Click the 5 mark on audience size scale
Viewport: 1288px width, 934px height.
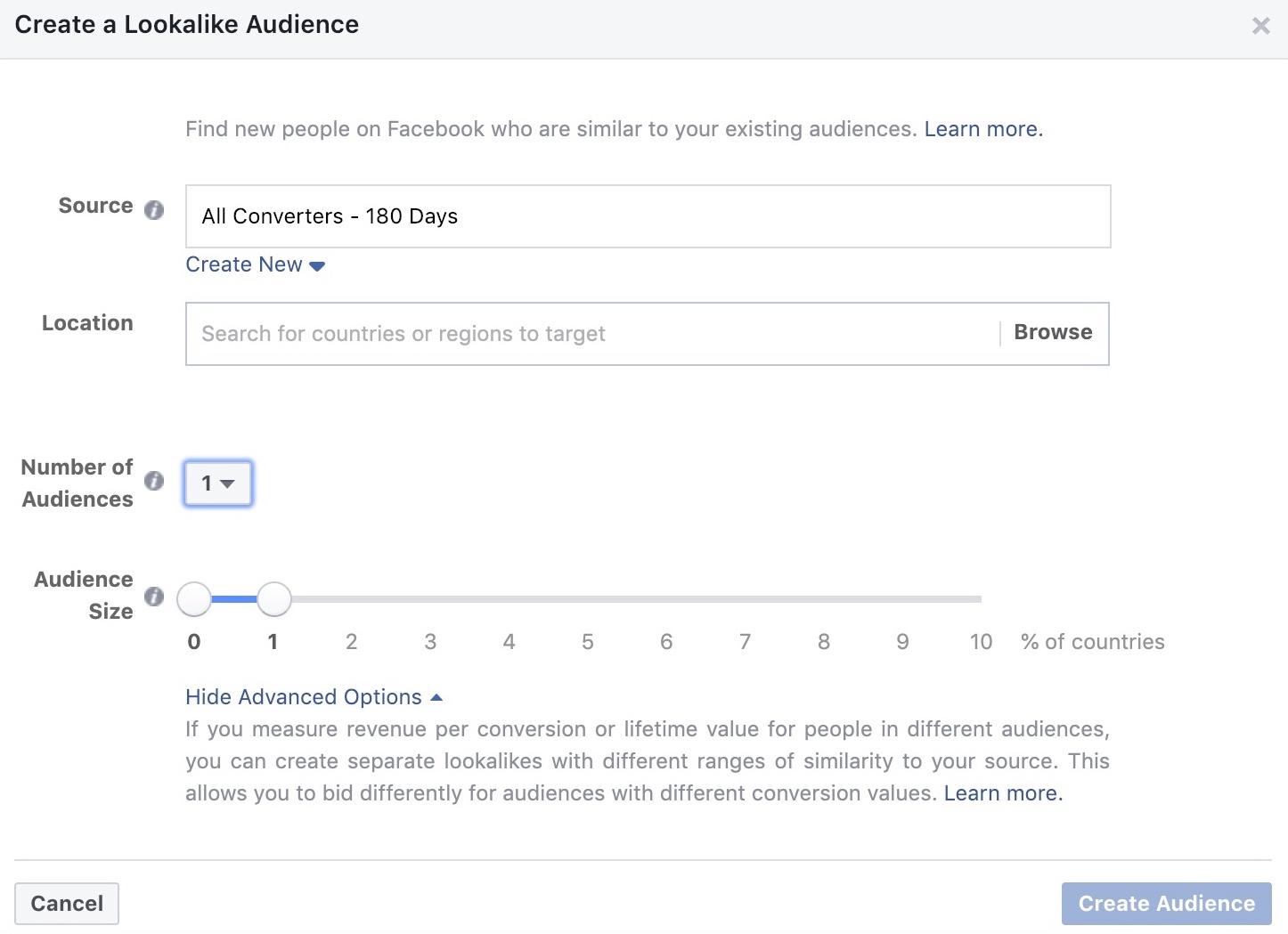(x=588, y=642)
